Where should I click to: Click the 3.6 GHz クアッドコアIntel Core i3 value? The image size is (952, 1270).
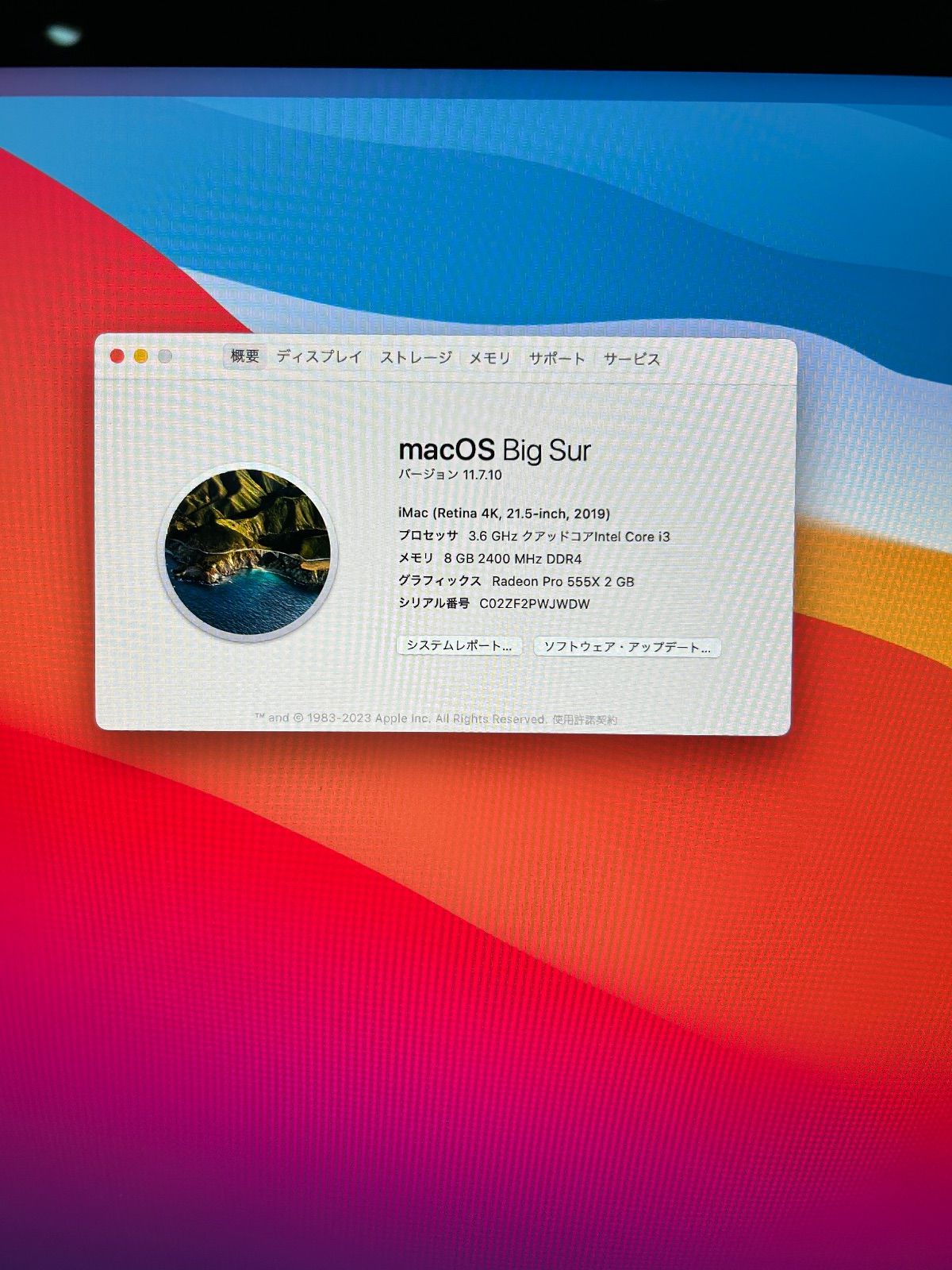pyautogui.click(x=569, y=537)
